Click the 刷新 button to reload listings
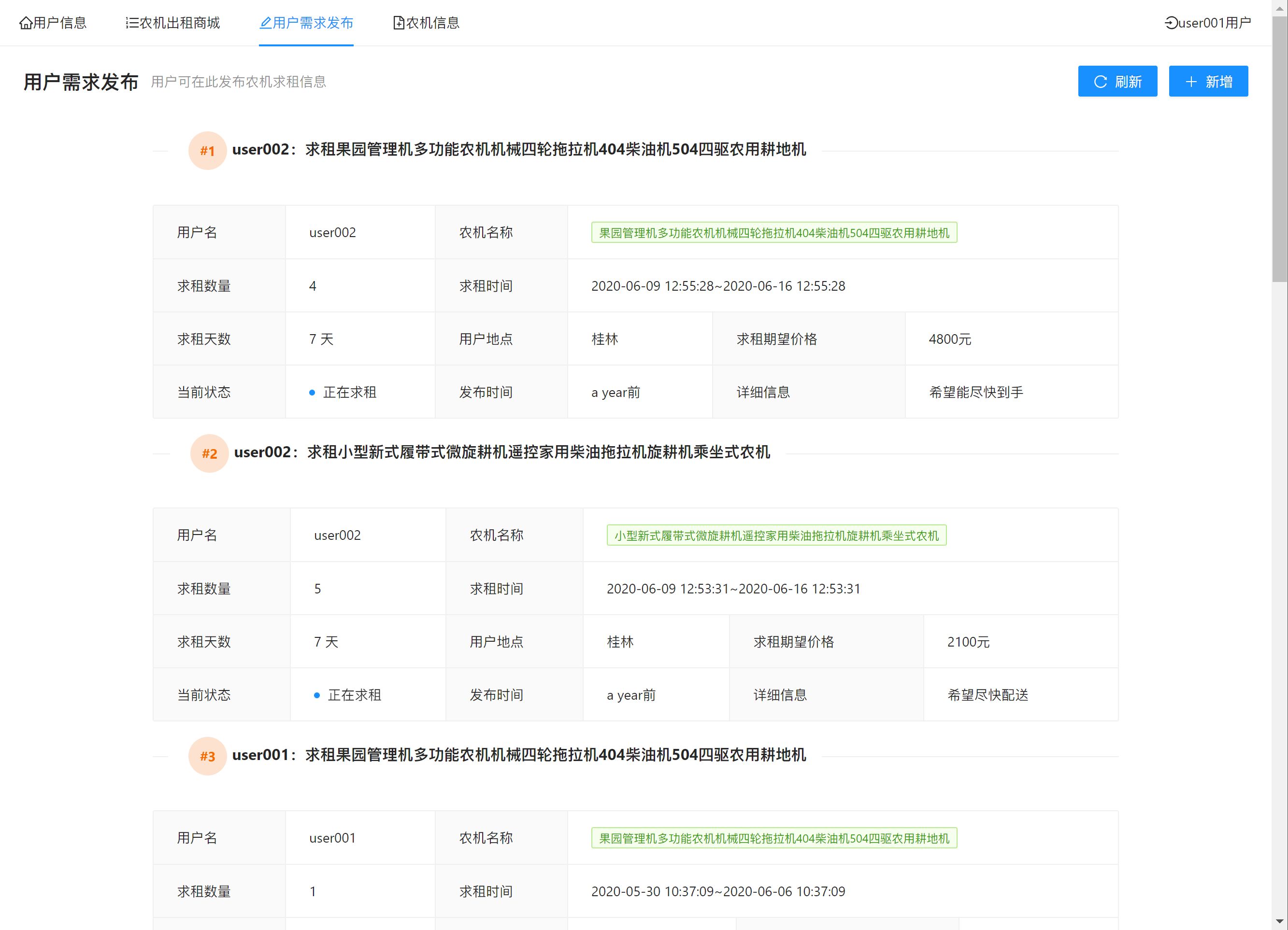This screenshot has width=1288, height=930. (1117, 81)
